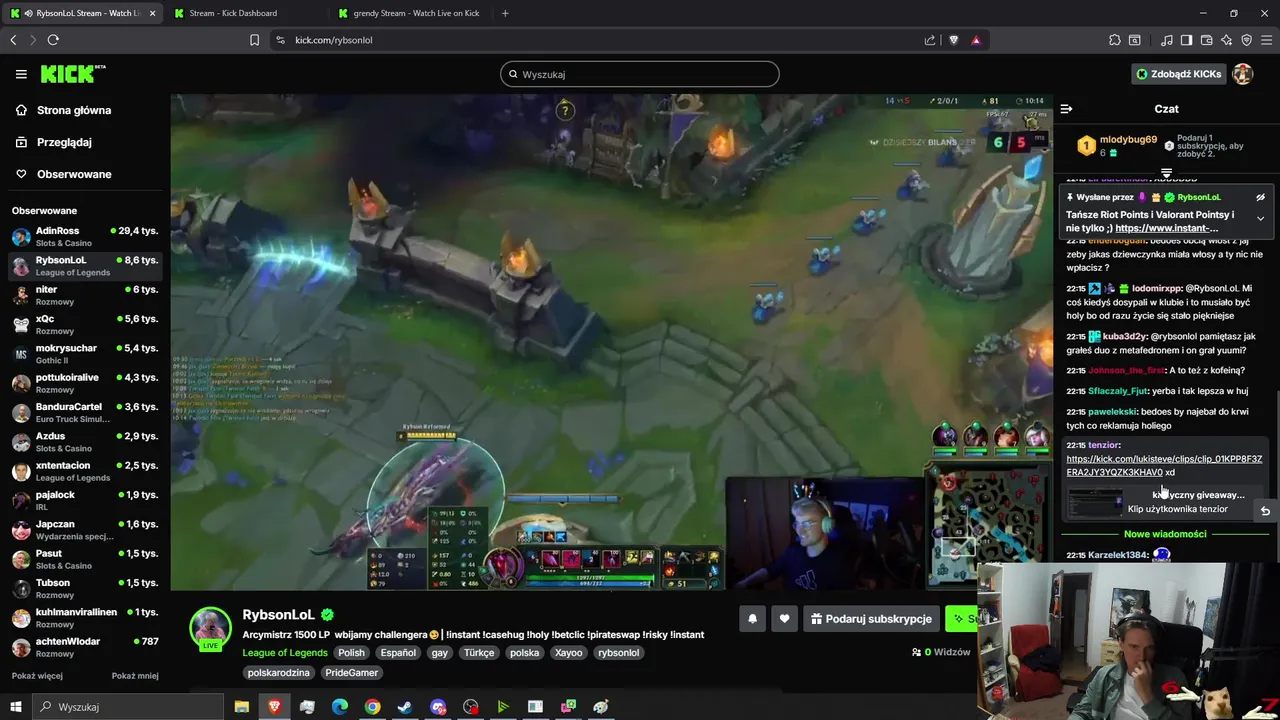Select the PrideGamer tag
The width and height of the screenshot is (1280, 720).
pyautogui.click(x=352, y=673)
